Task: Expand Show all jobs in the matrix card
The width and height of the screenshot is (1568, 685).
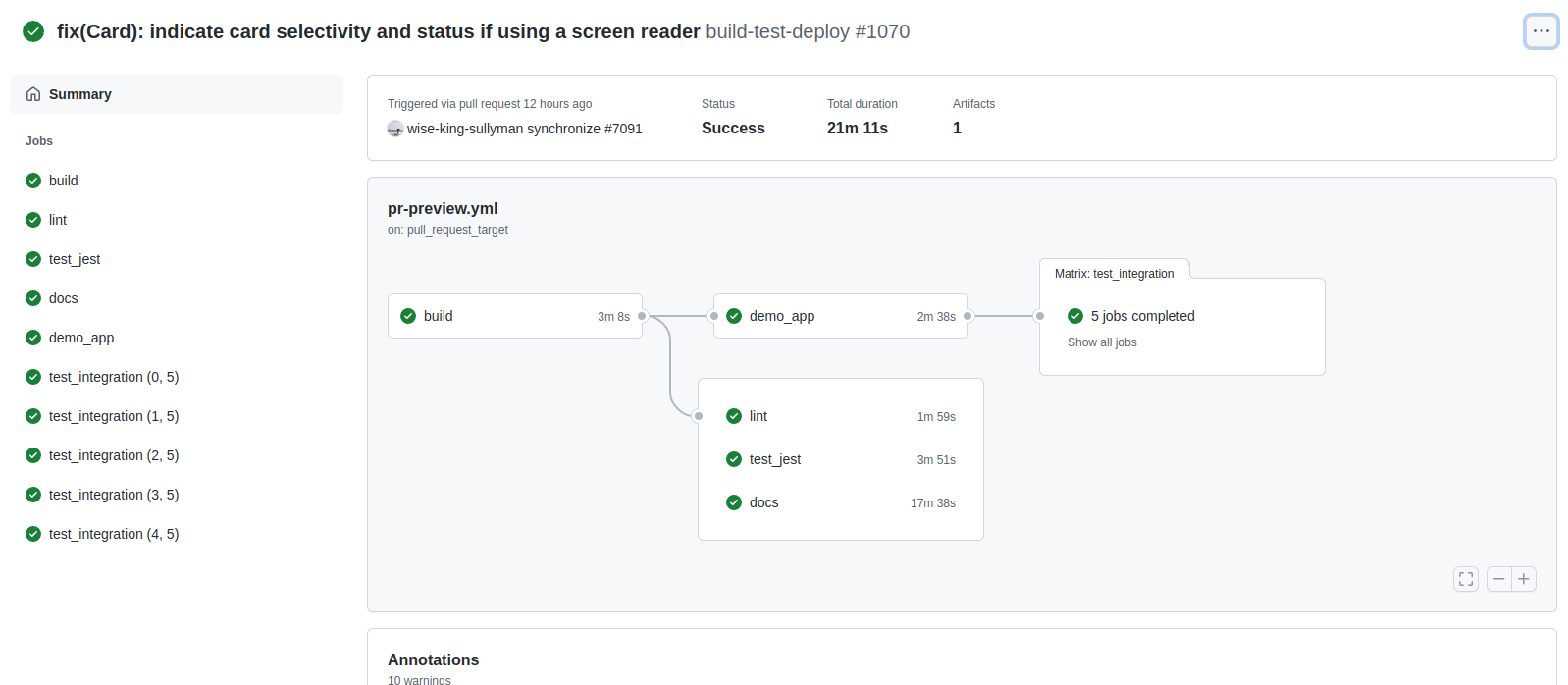Action: click(1102, 342)
